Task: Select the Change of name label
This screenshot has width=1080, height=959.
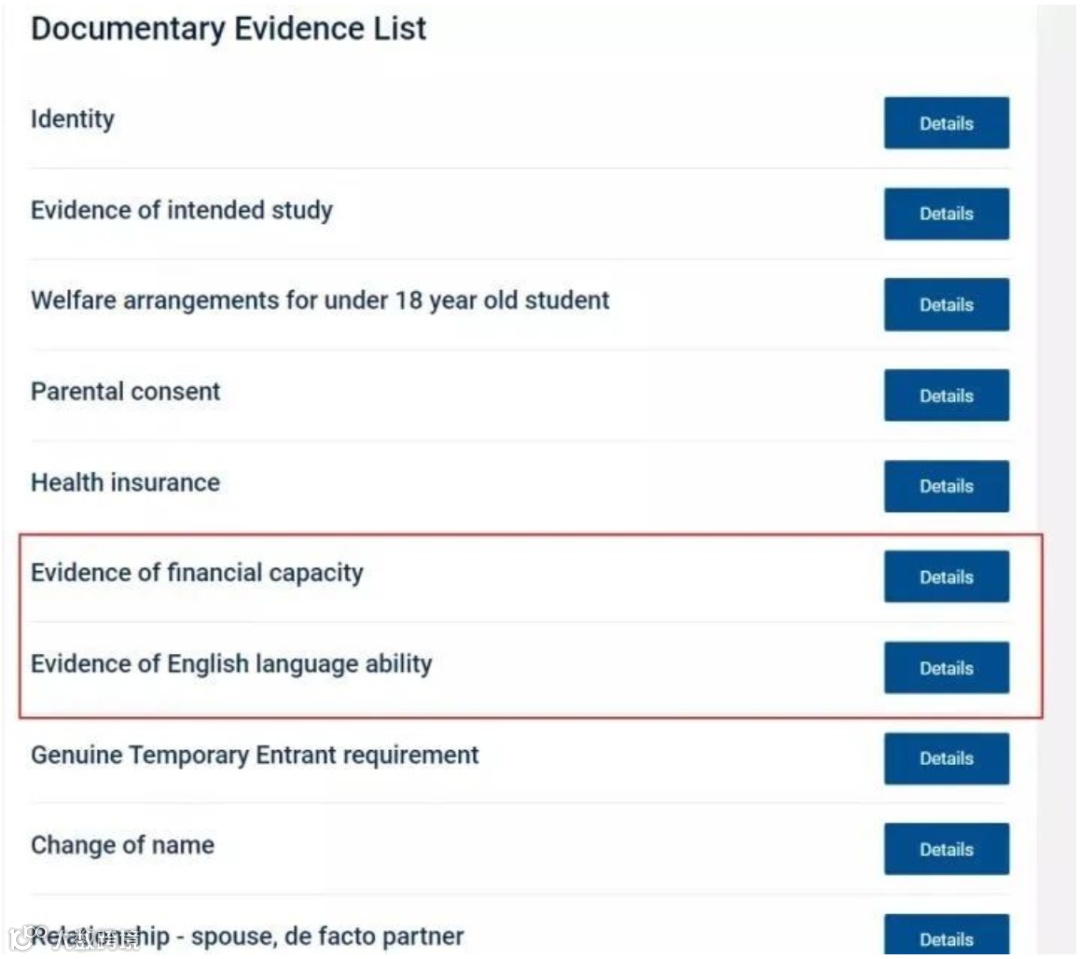Action: click(x=123, y=845)
